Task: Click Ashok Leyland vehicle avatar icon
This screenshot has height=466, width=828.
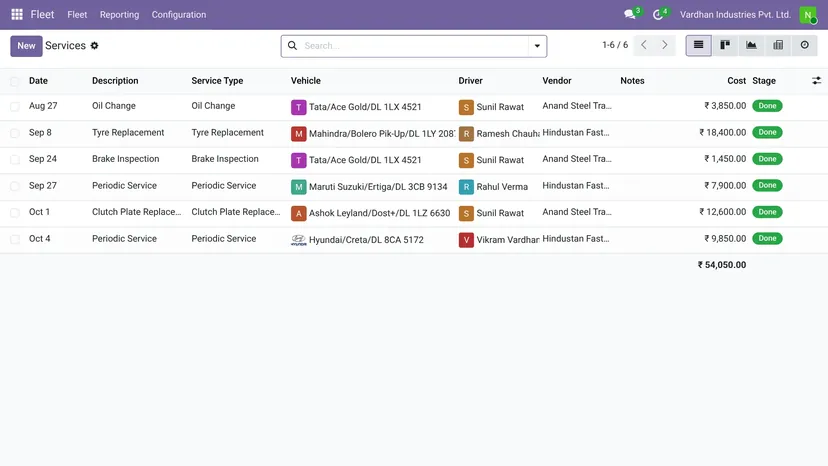Action: coord(298,213)
